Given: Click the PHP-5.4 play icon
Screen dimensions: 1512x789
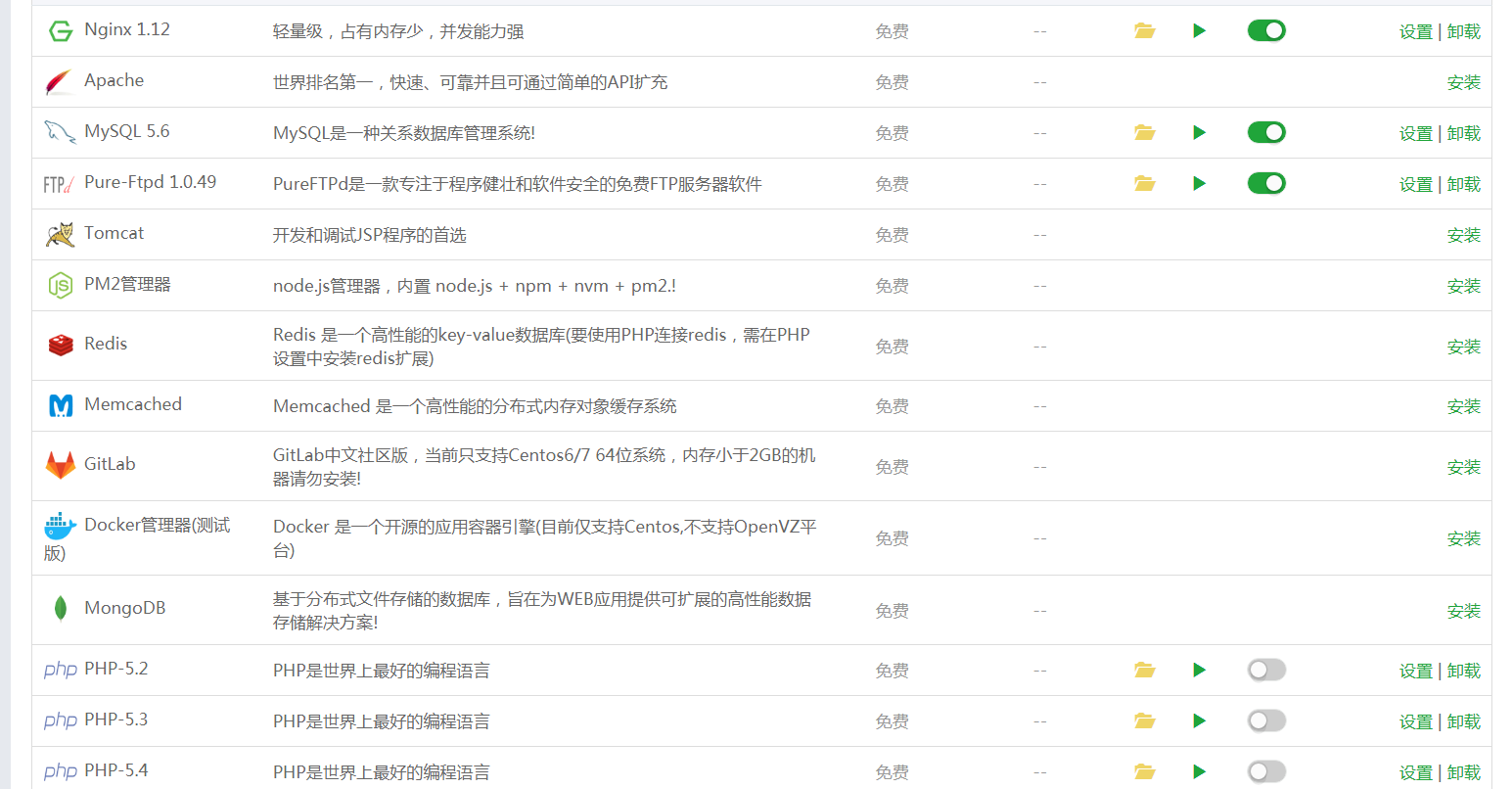Looking at the screenshot, I should (1200, 772).
